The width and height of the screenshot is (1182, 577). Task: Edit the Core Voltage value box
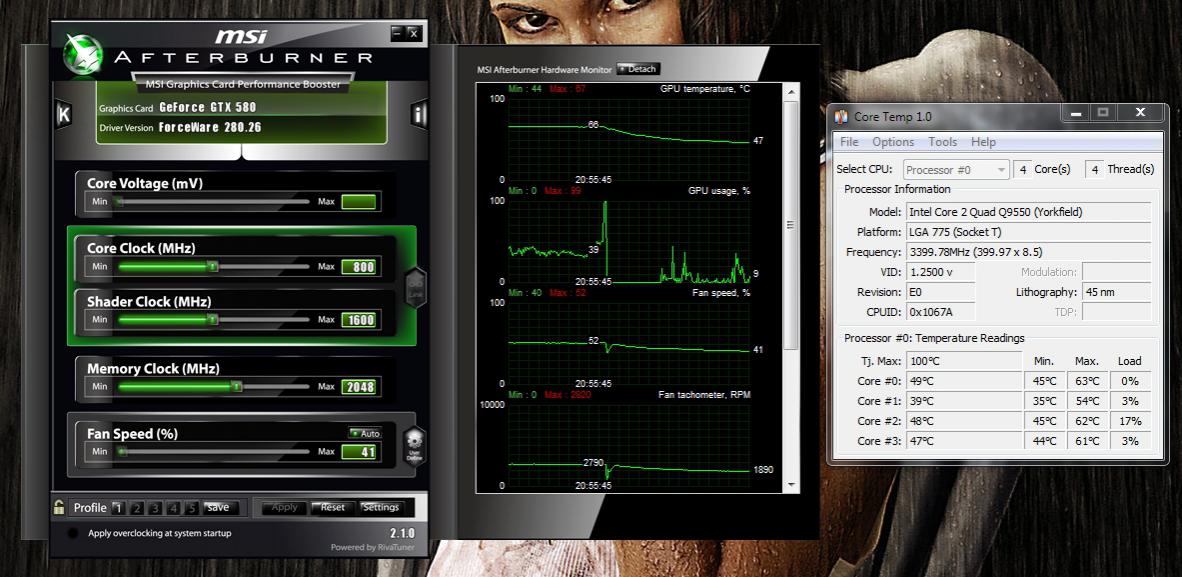point(358,202)
